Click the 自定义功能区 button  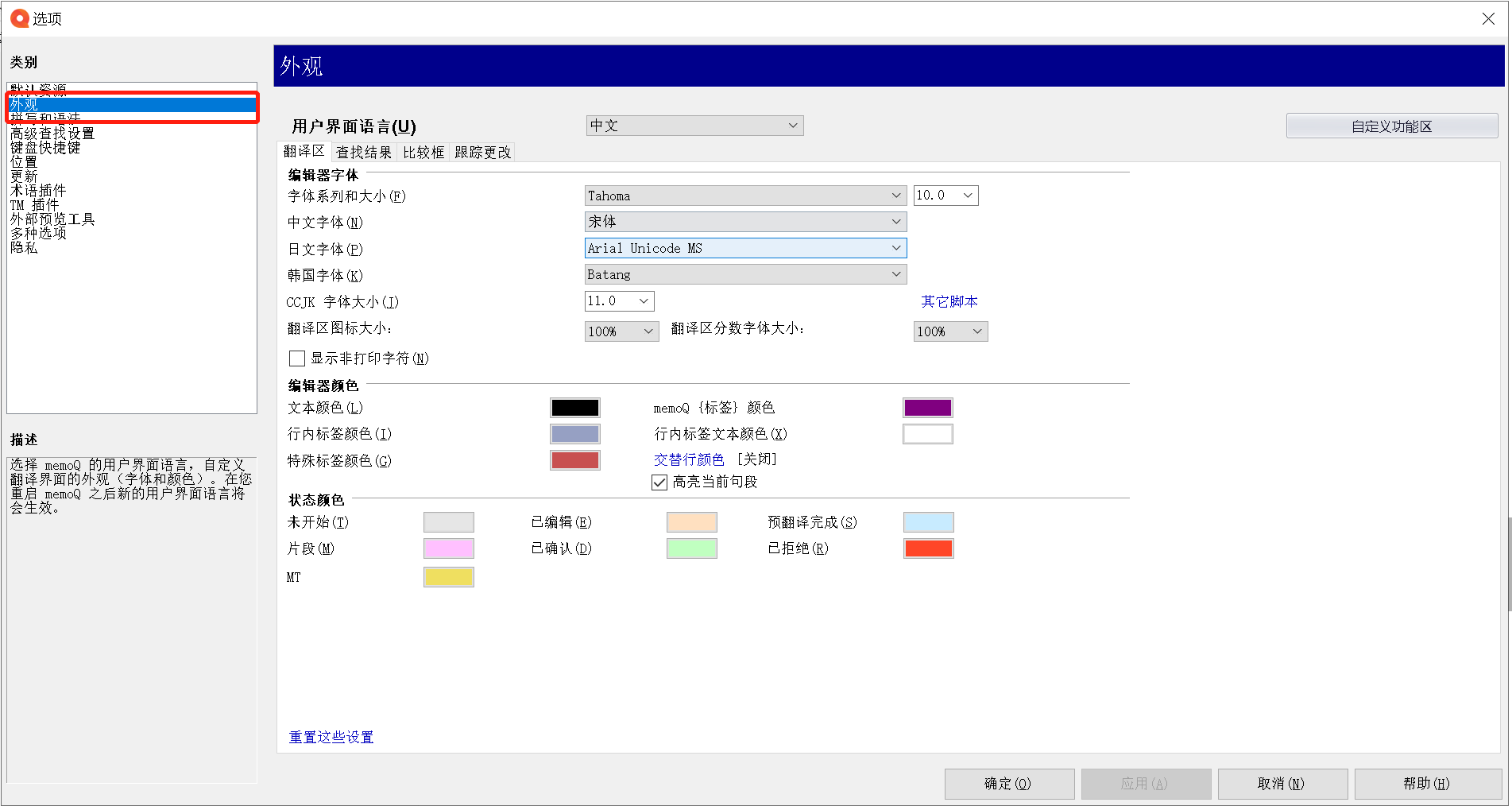point(1392,126)
